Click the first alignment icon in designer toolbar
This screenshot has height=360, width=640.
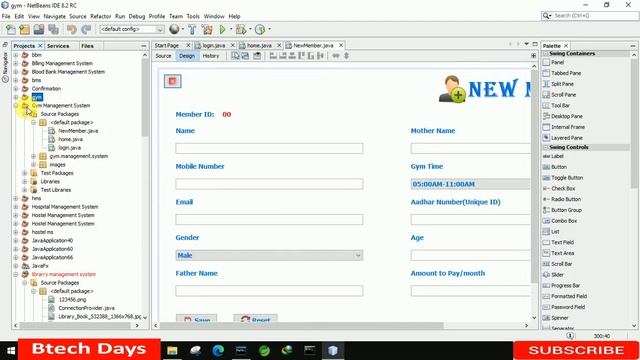[x=273, y=56]
